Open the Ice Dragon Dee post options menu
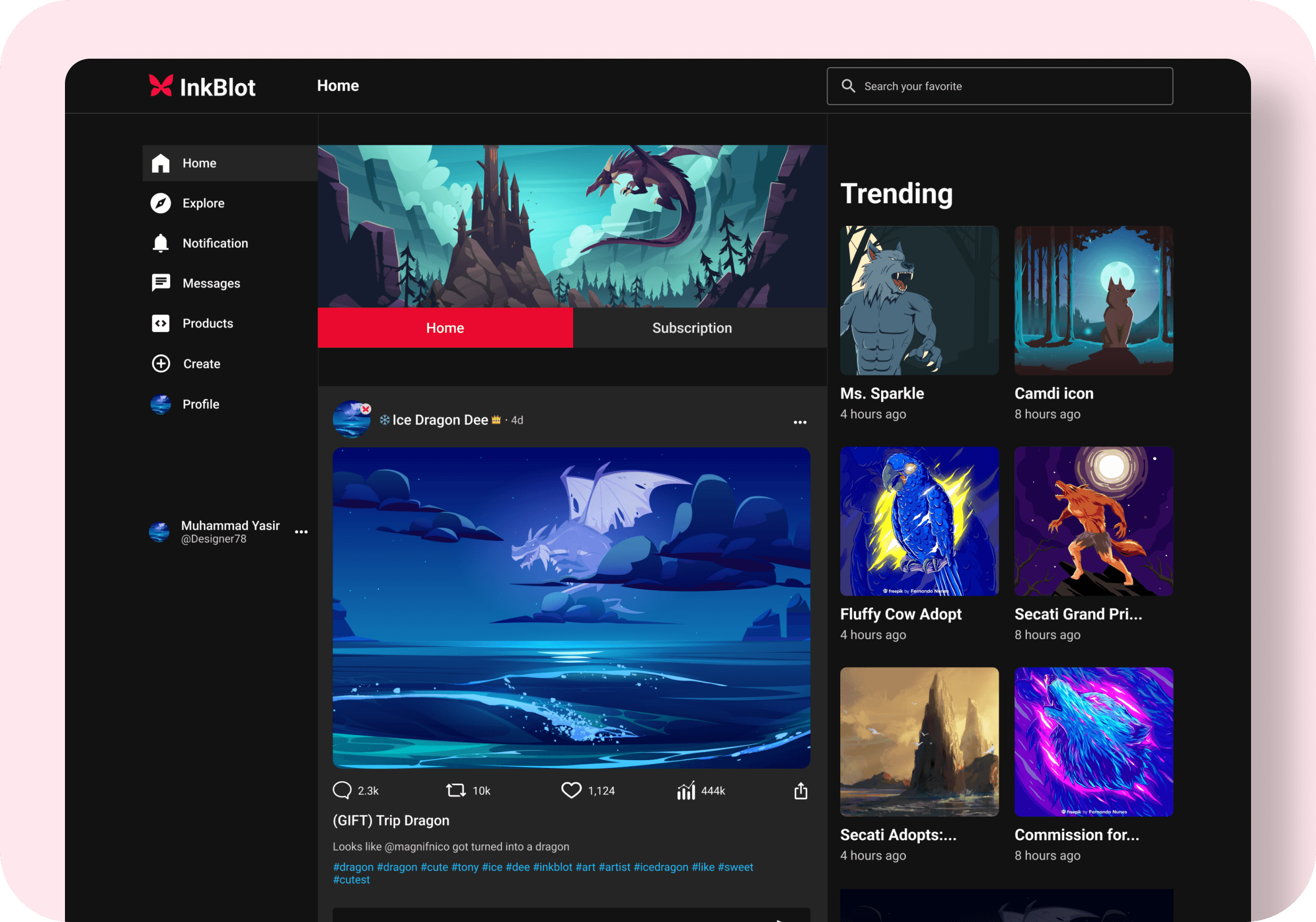 800,422
